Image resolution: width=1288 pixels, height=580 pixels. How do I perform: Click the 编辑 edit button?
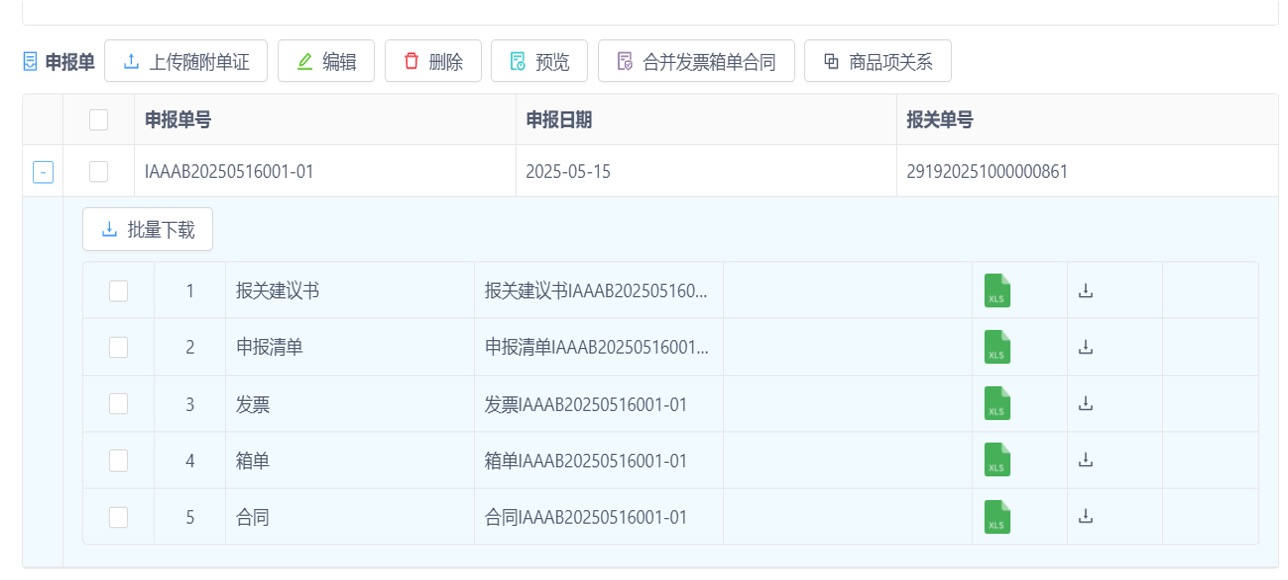[326, 61]
